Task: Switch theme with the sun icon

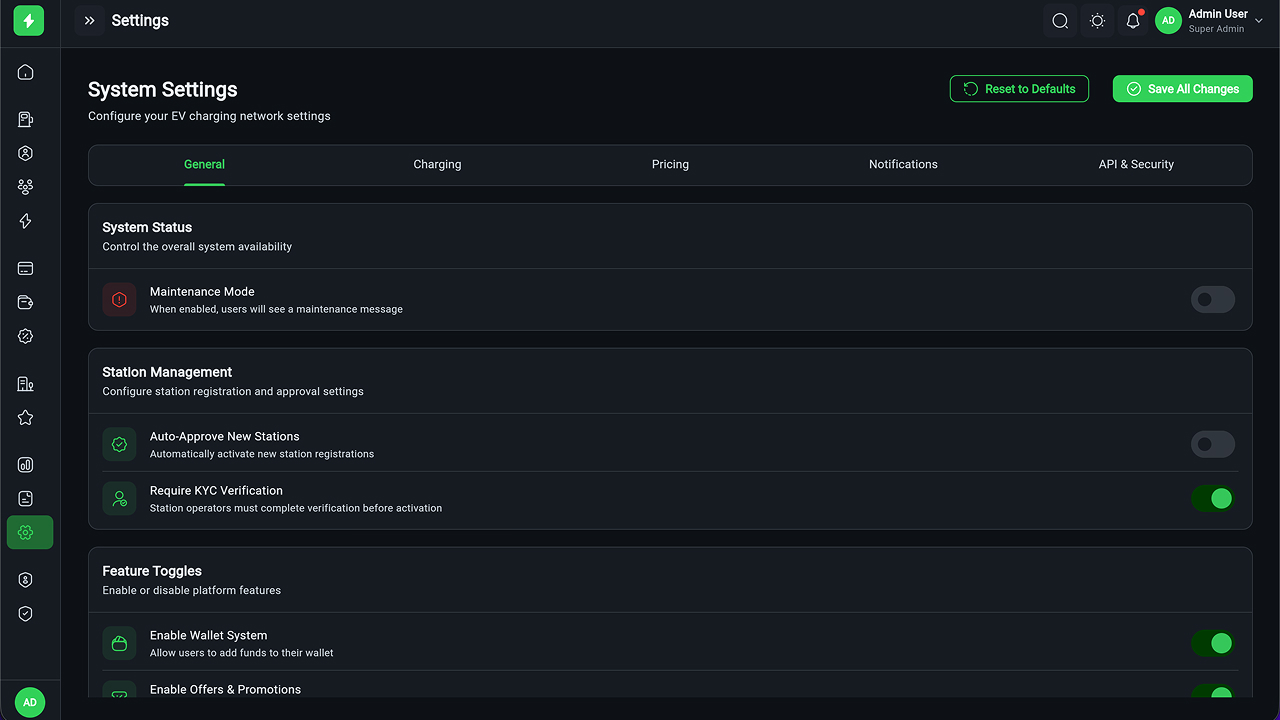Action: (x=1097, y=21)
